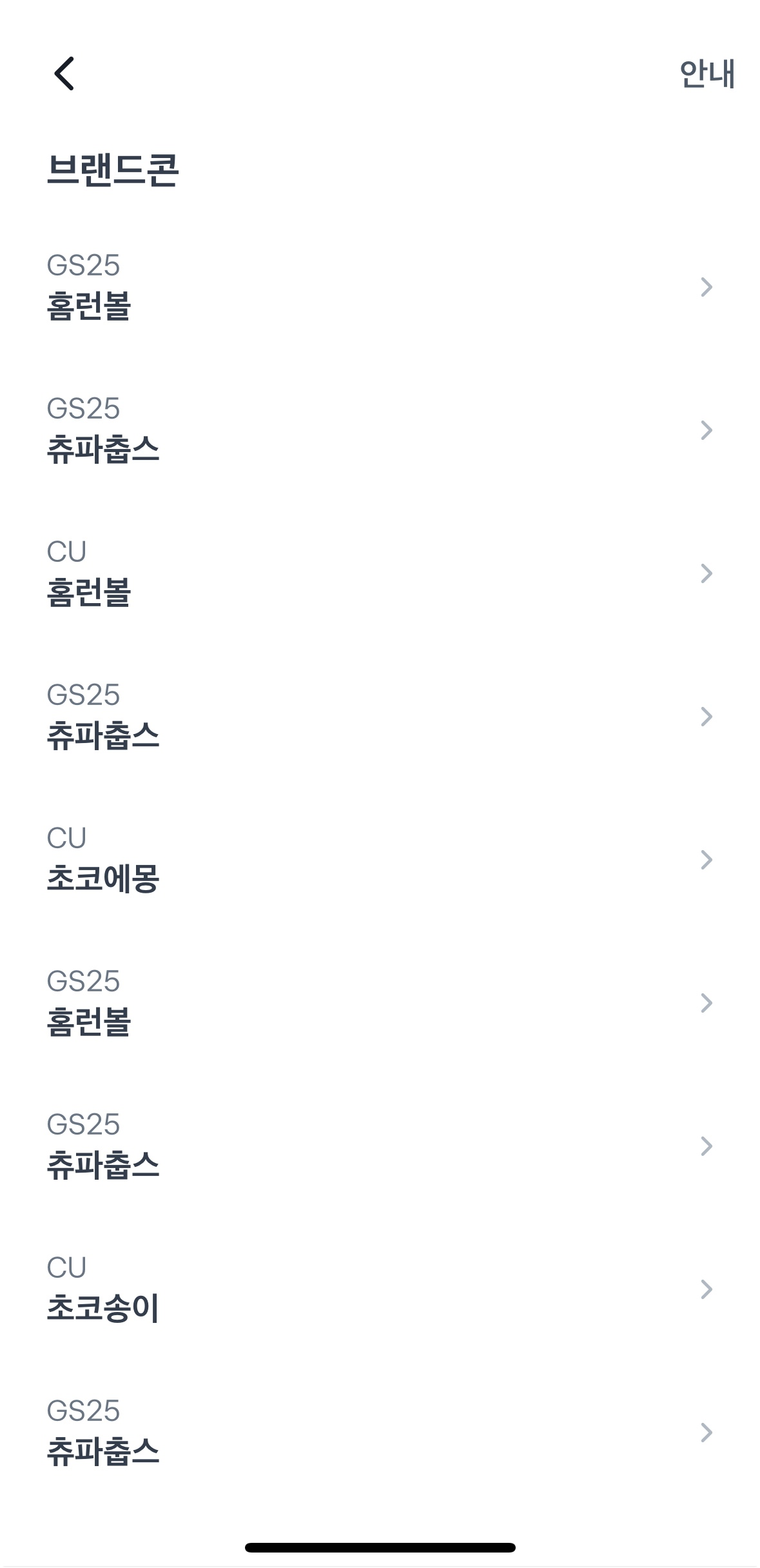760x1568 pixels.
Task: Tap the back arrow icon
Action: coord(64,73)
